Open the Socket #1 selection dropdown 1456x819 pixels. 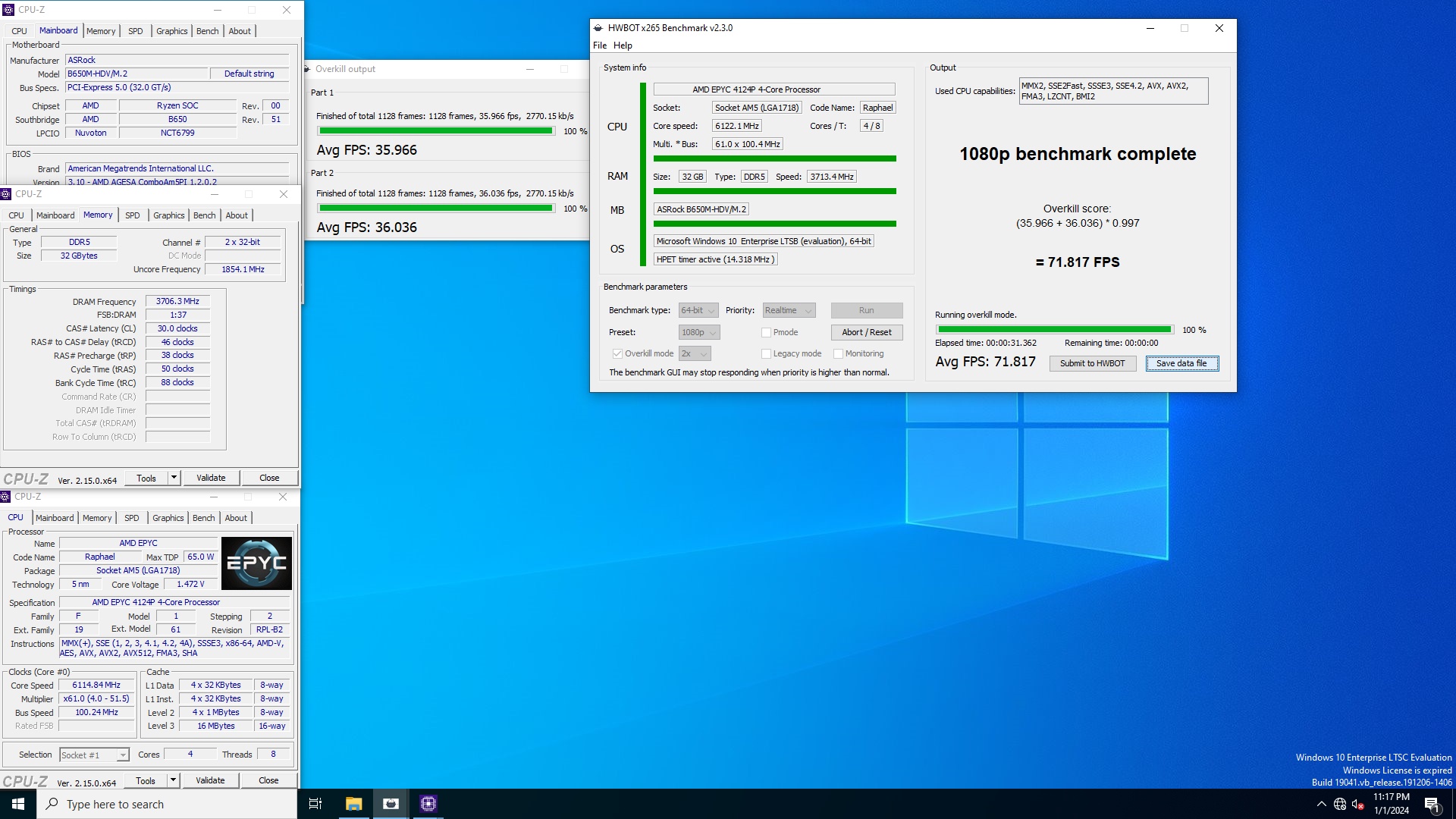(x=94, y=755)
